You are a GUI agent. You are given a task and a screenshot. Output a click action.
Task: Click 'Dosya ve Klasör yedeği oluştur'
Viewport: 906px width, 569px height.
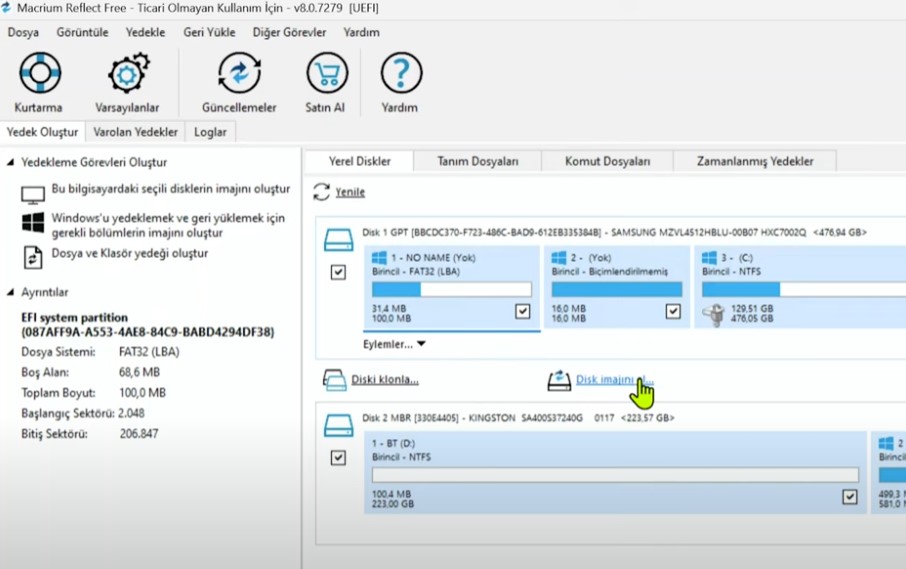coord(129,253)
